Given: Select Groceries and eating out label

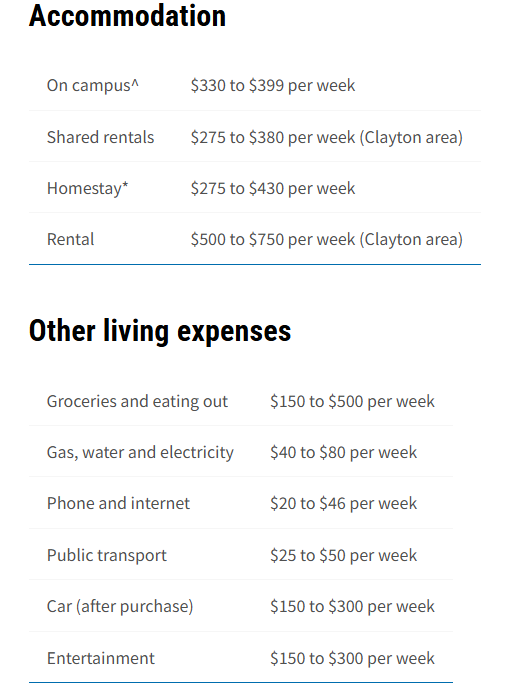Looking at the screenshot, I should click(x=137, y=401).
